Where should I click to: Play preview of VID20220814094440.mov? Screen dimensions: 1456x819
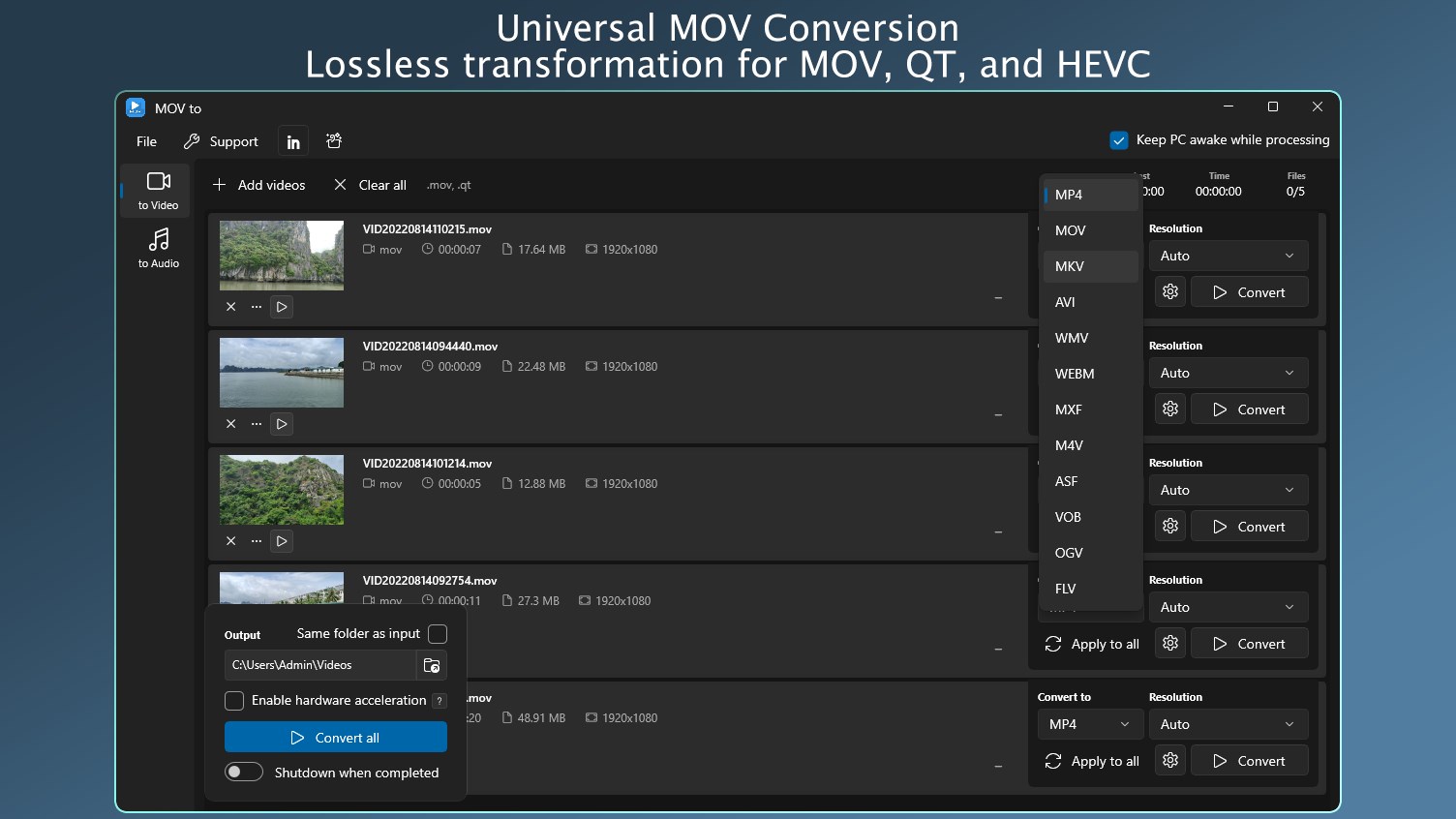point(282,424)
